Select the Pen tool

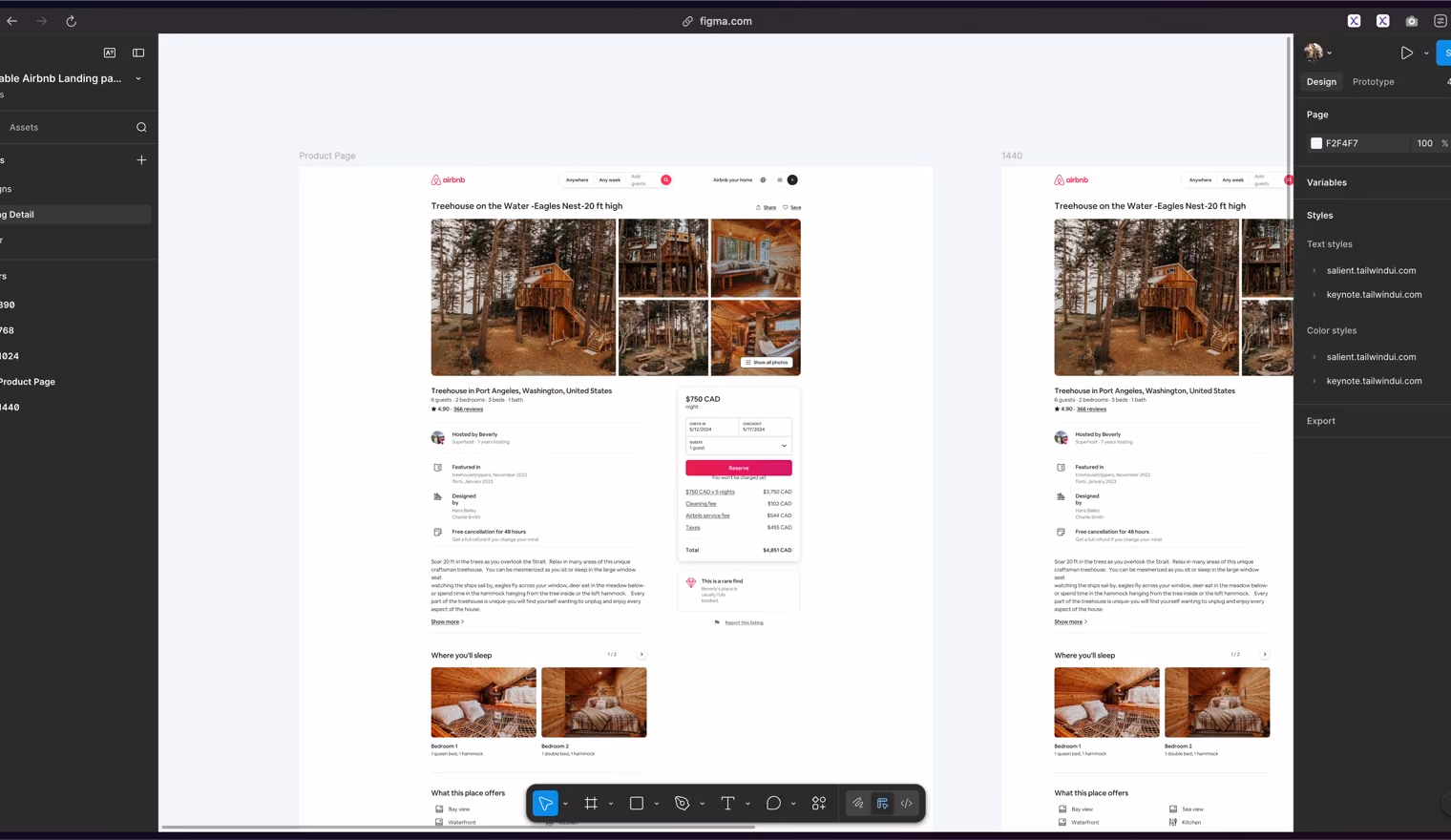pos(682,804)
